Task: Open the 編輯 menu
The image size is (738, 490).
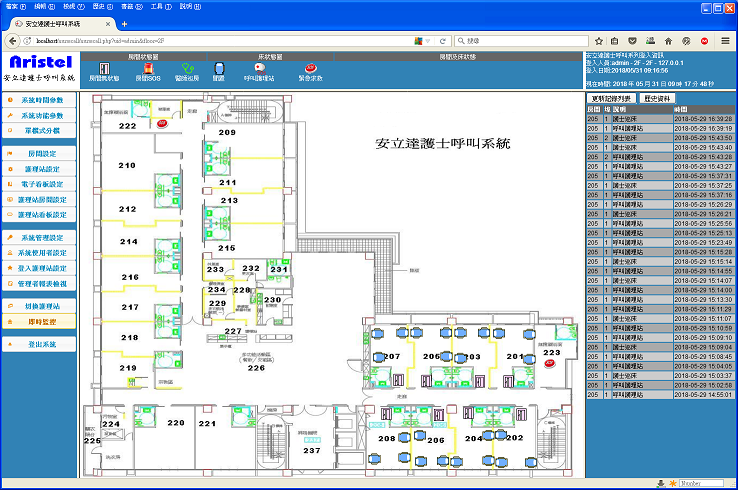Action: [x=44, y=7]
